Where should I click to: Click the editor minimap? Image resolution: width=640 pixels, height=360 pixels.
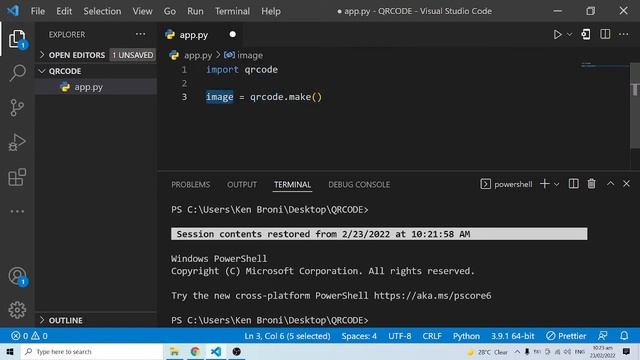click(x=605, y=65)
